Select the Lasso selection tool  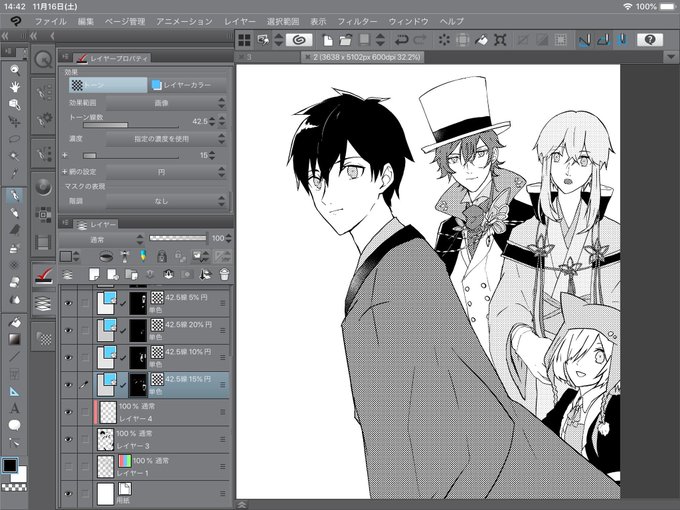click(14, 139)
